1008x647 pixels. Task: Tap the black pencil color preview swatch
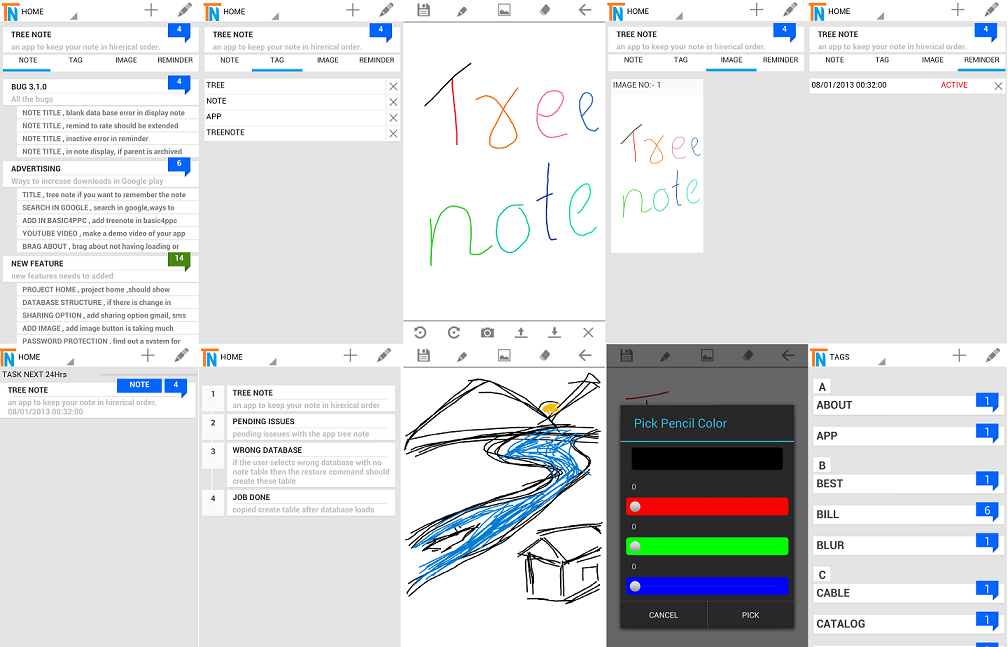pyautogui.click(x=707, y=459)
